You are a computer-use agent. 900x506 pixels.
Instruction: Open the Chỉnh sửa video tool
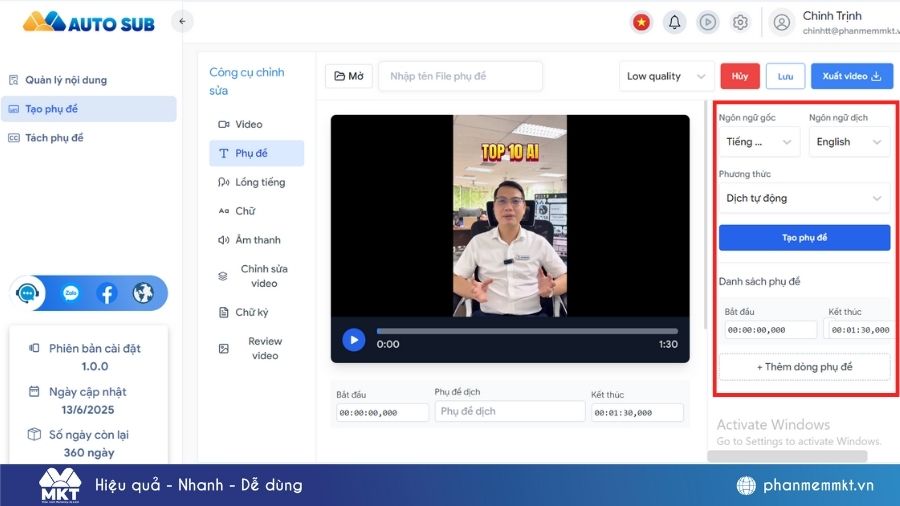[x=257, y=276]
